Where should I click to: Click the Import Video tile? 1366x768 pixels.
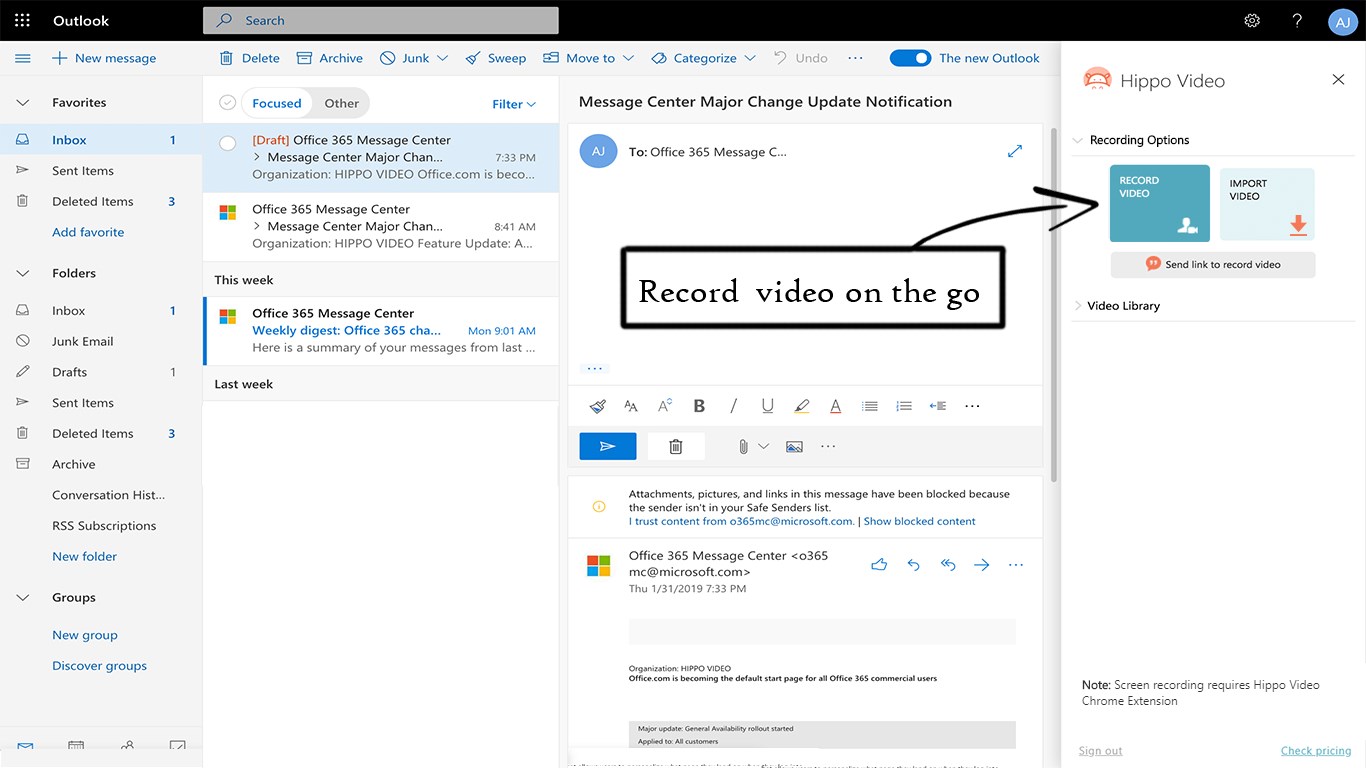(1267, 204)
